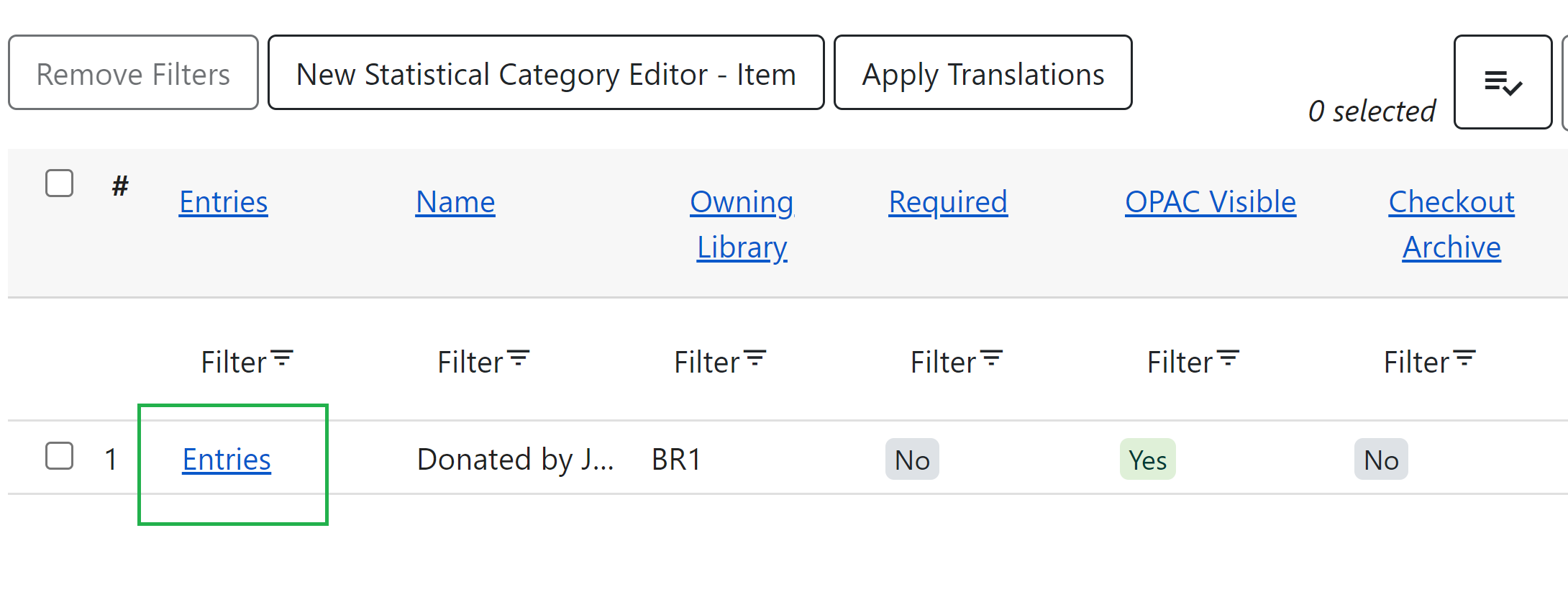Screen dimensions: 1568x610
Task: Open the Owning Library column filter icon
Action: (x=755, y=359)
